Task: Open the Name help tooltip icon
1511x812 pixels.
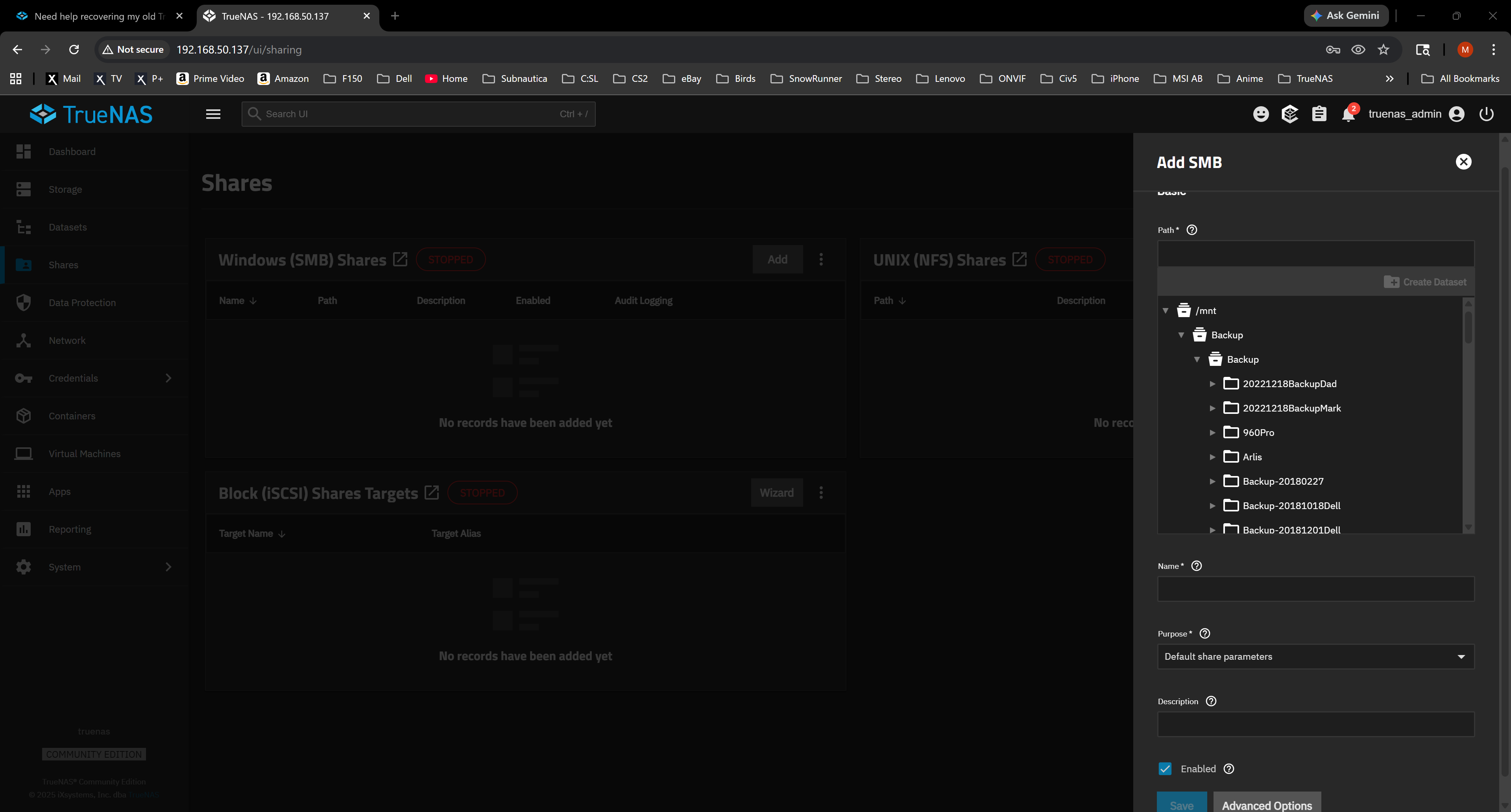Action: (1197, 566)
